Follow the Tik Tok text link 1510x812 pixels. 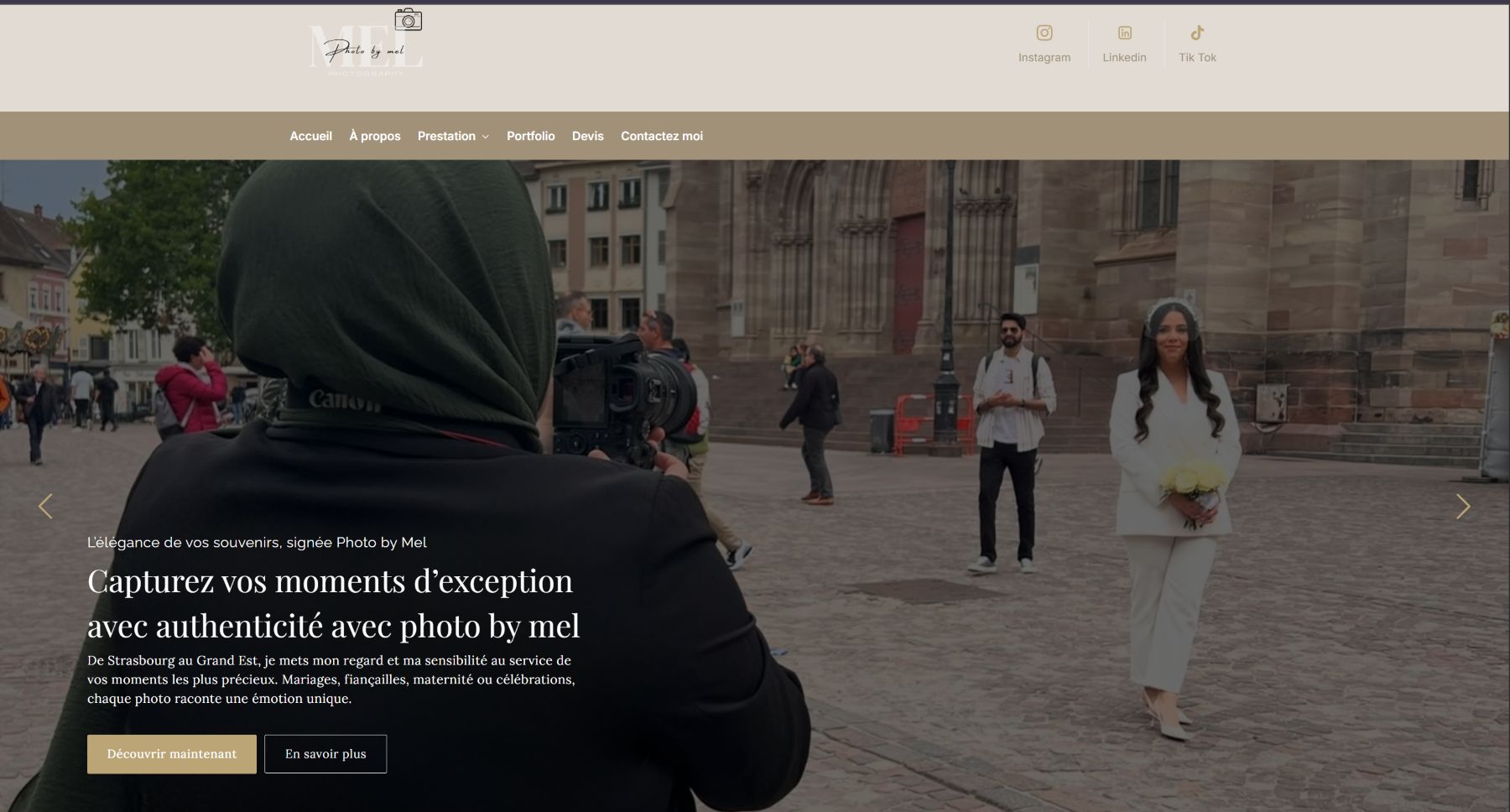point(1197,57)
